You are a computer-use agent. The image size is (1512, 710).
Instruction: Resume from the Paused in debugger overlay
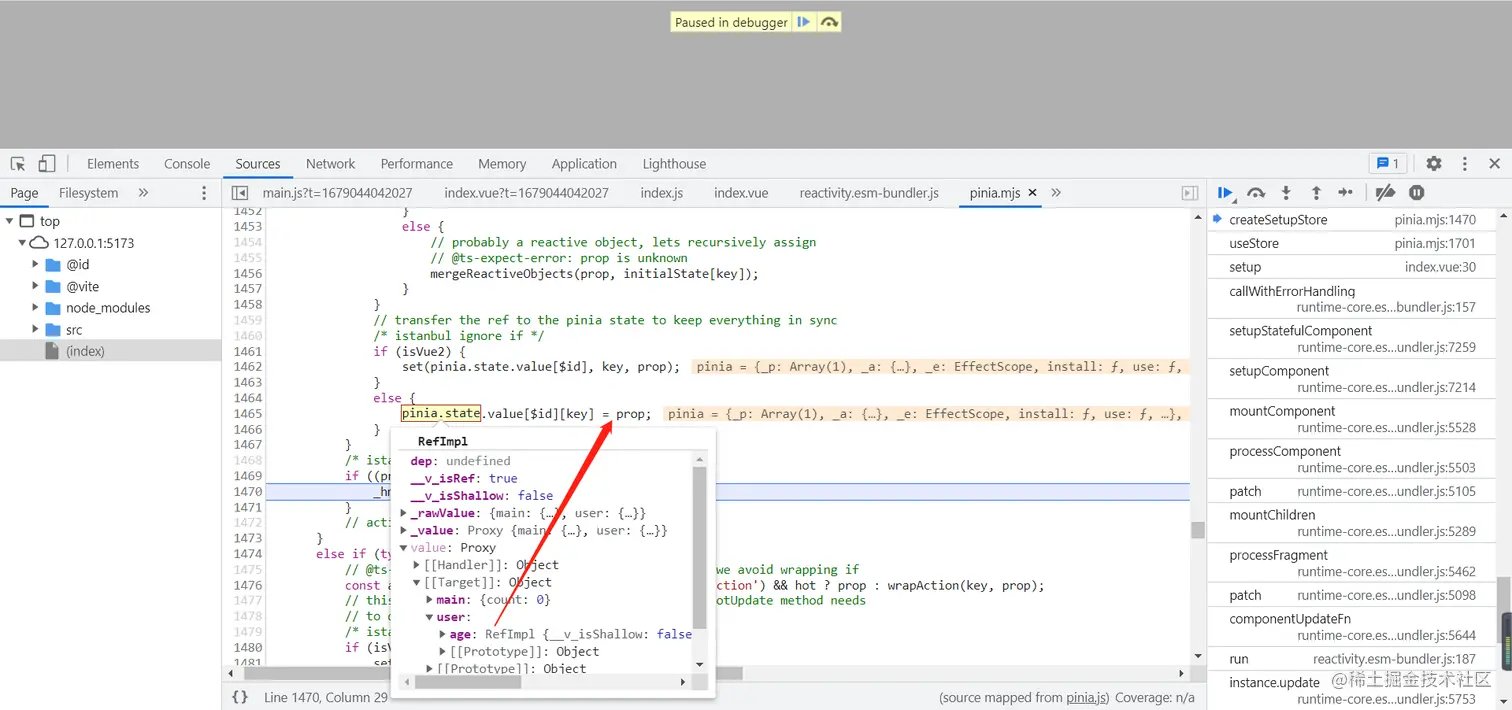[x=804, y=22]
